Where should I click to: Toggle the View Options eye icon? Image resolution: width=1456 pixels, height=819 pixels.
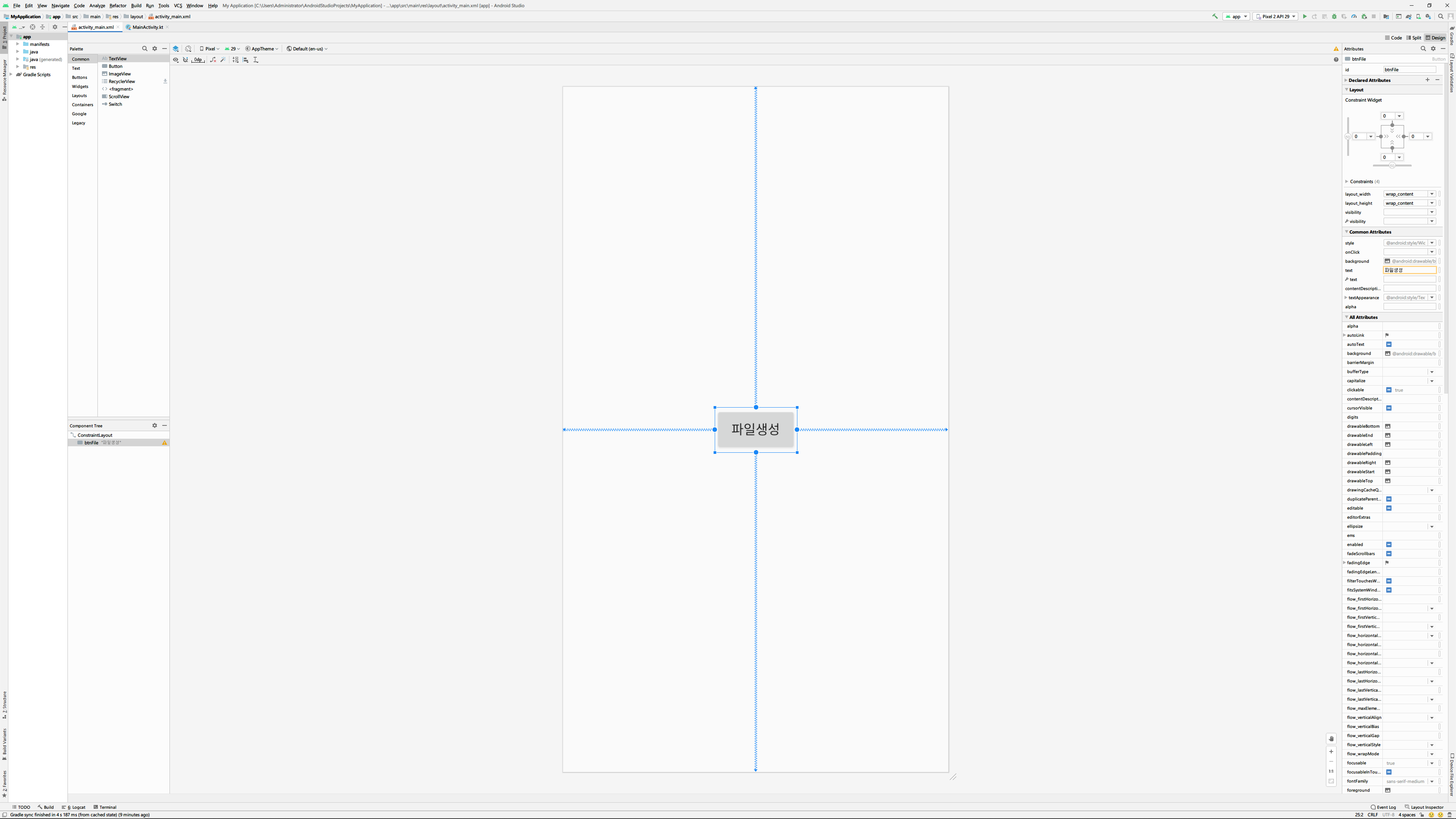tap(176, 60)
